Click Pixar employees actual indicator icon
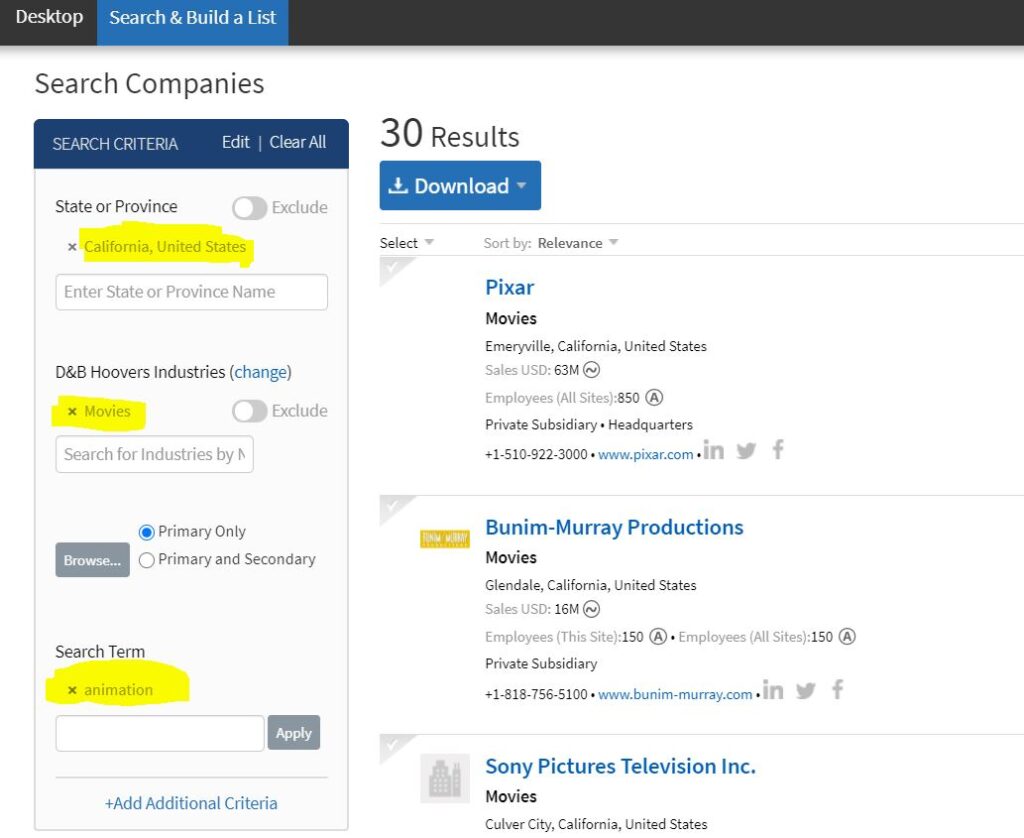 pyautogui.click(x=654, y=397)
